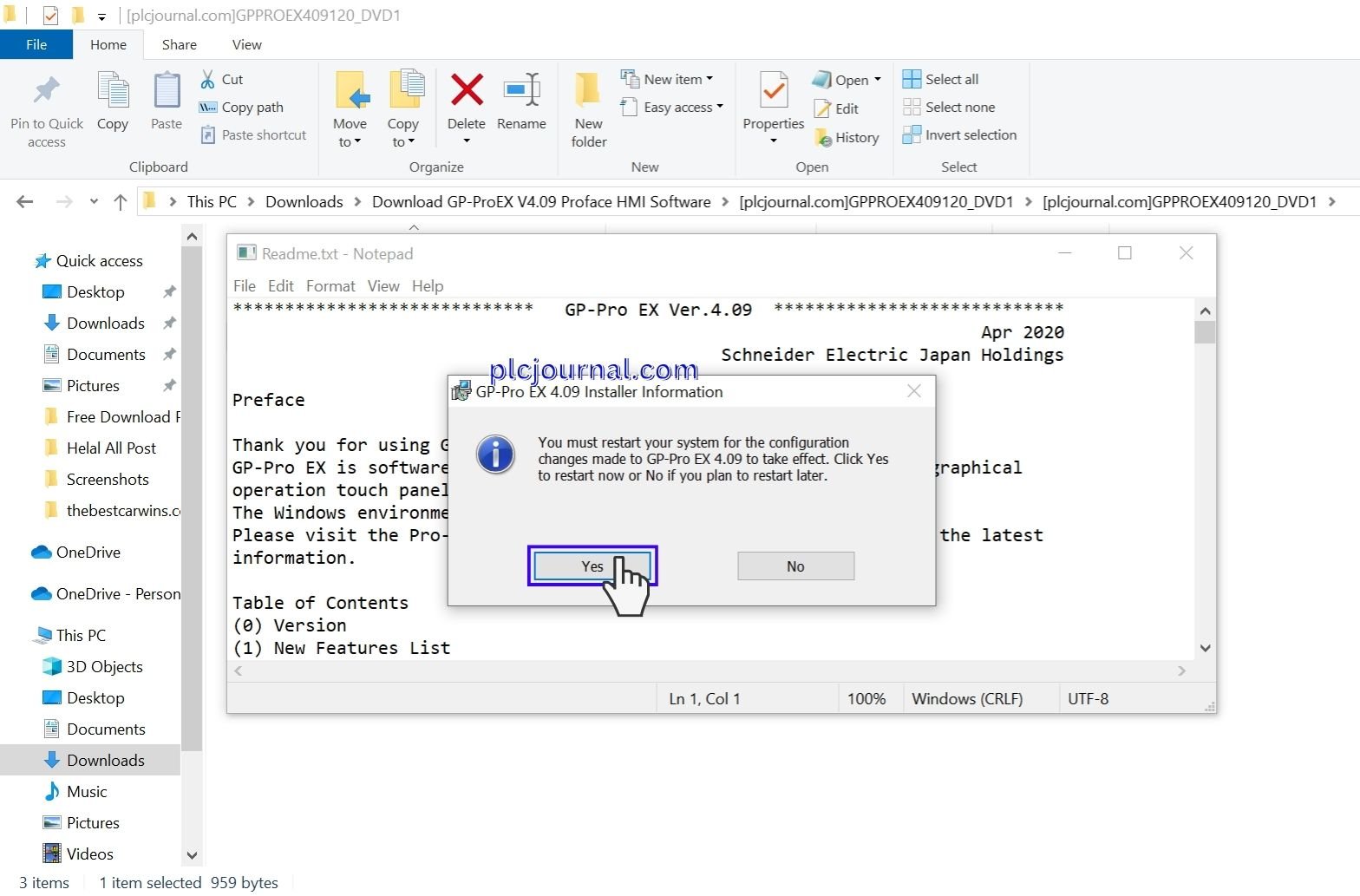Select Videos in navigation pane
Viewport: 1360px width, 896px height.
point(90,854)
